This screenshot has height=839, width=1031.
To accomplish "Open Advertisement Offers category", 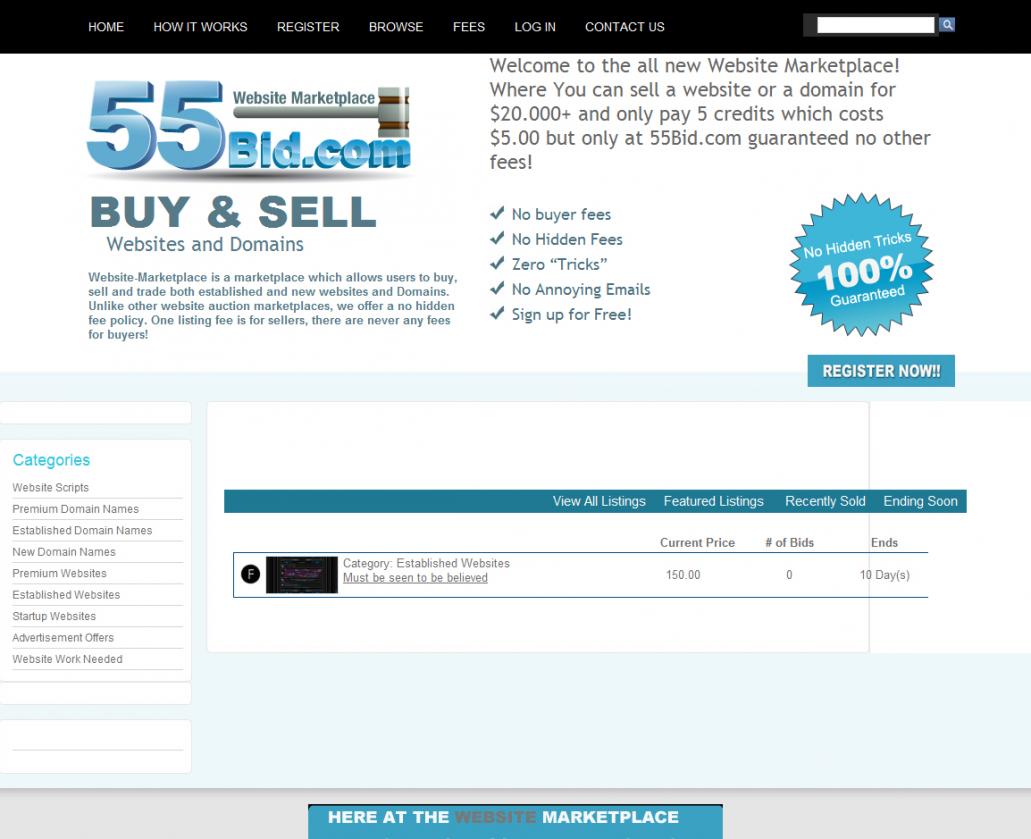I will point(63,638).
